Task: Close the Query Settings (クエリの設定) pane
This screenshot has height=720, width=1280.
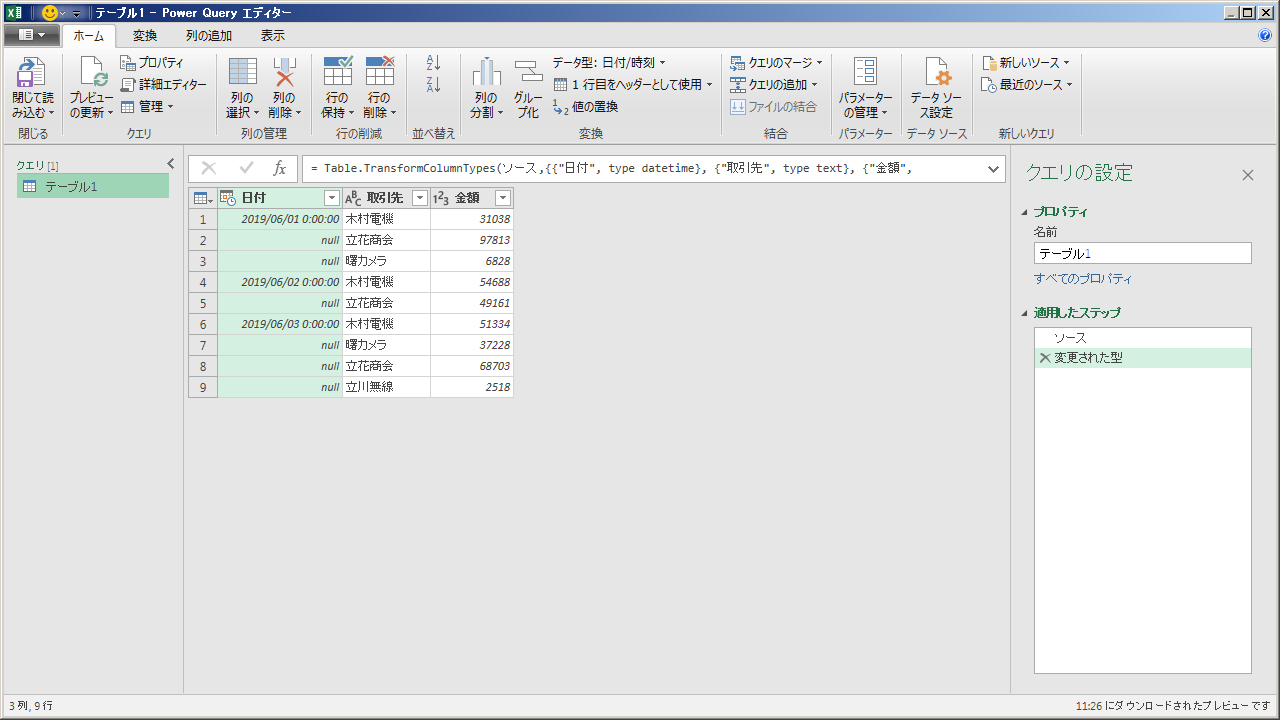Action: pos(1247,175)
